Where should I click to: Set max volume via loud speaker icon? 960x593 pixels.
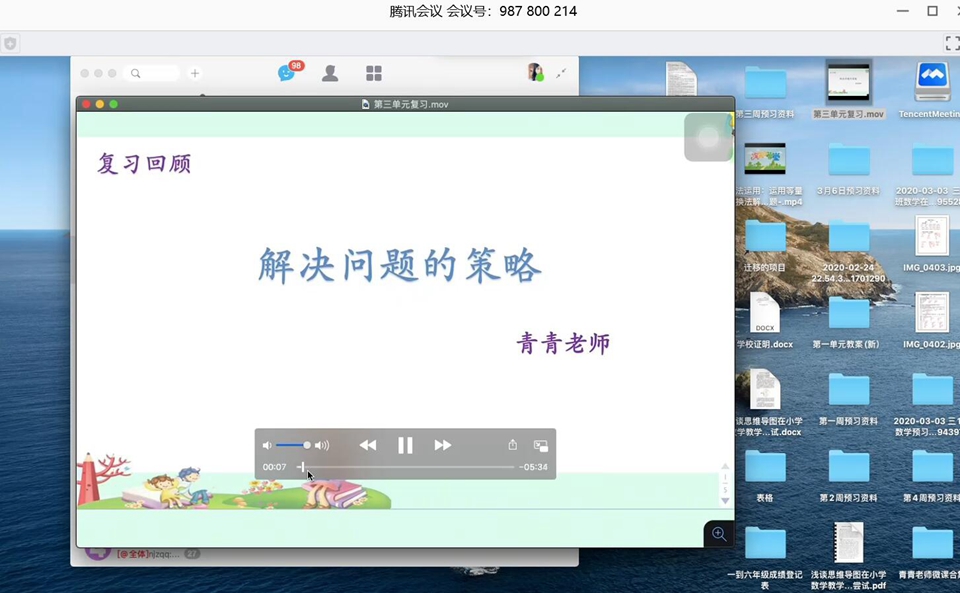tap(322, 445)
